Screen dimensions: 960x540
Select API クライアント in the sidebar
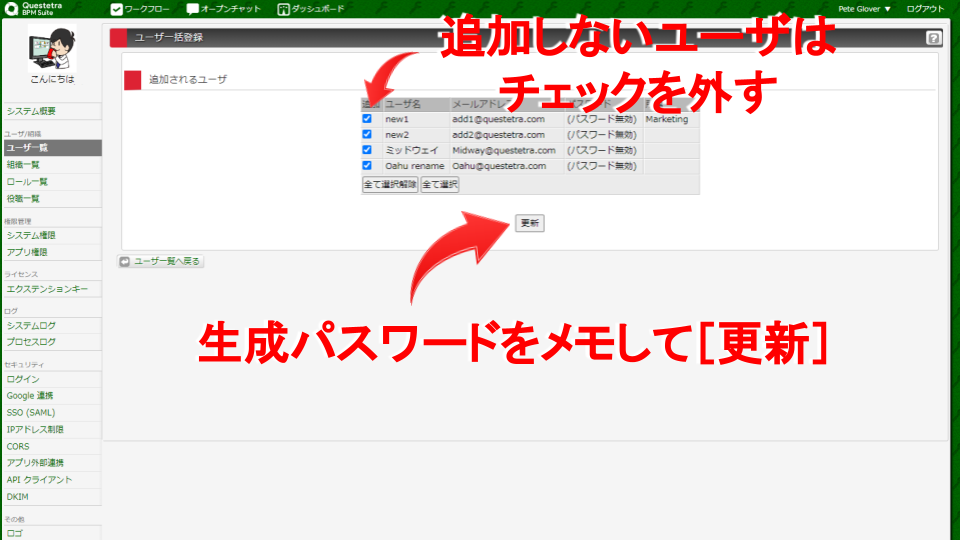coord(39,480)
